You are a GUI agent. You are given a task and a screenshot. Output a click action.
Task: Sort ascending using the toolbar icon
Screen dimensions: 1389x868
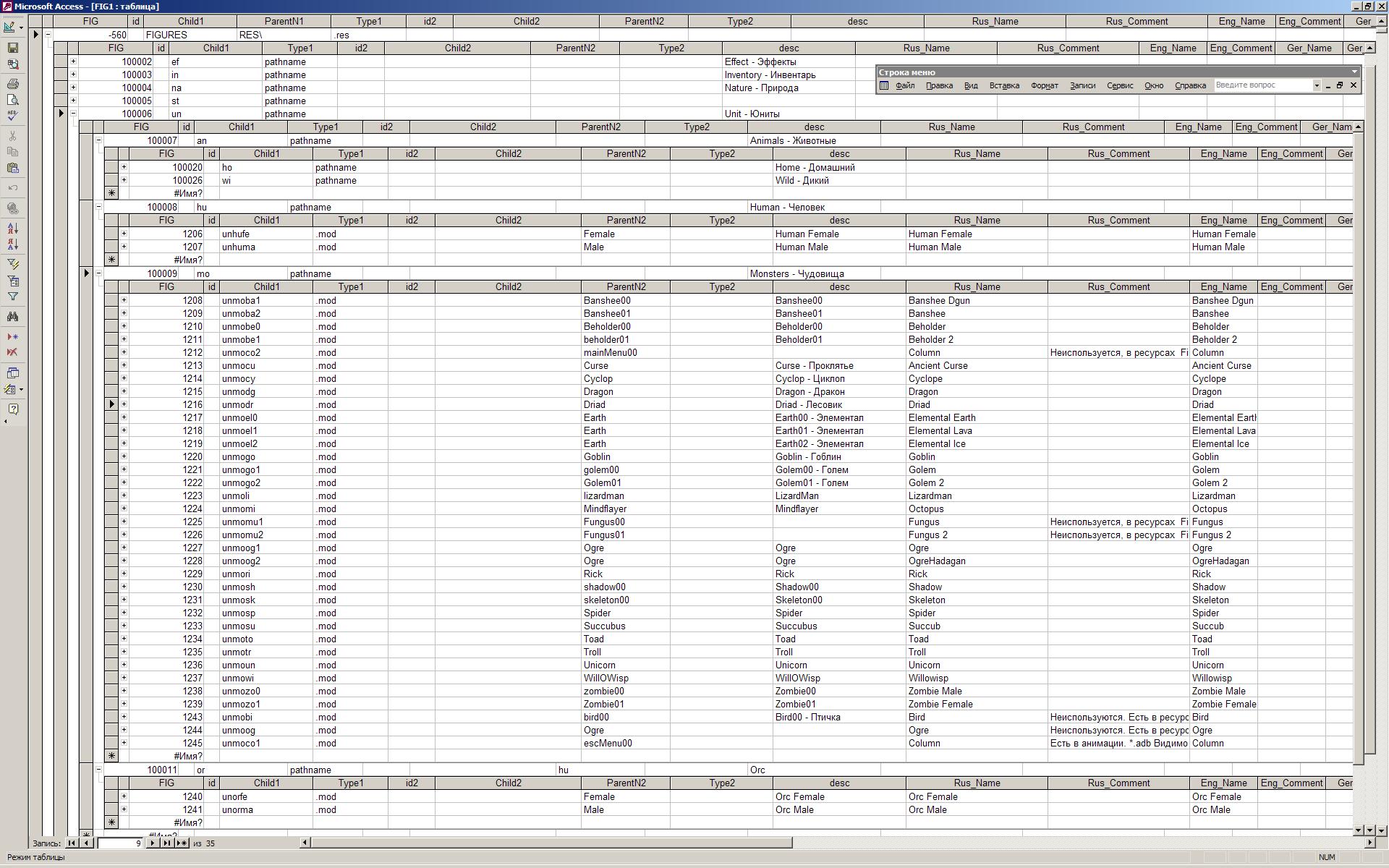[x=12, y=228]
